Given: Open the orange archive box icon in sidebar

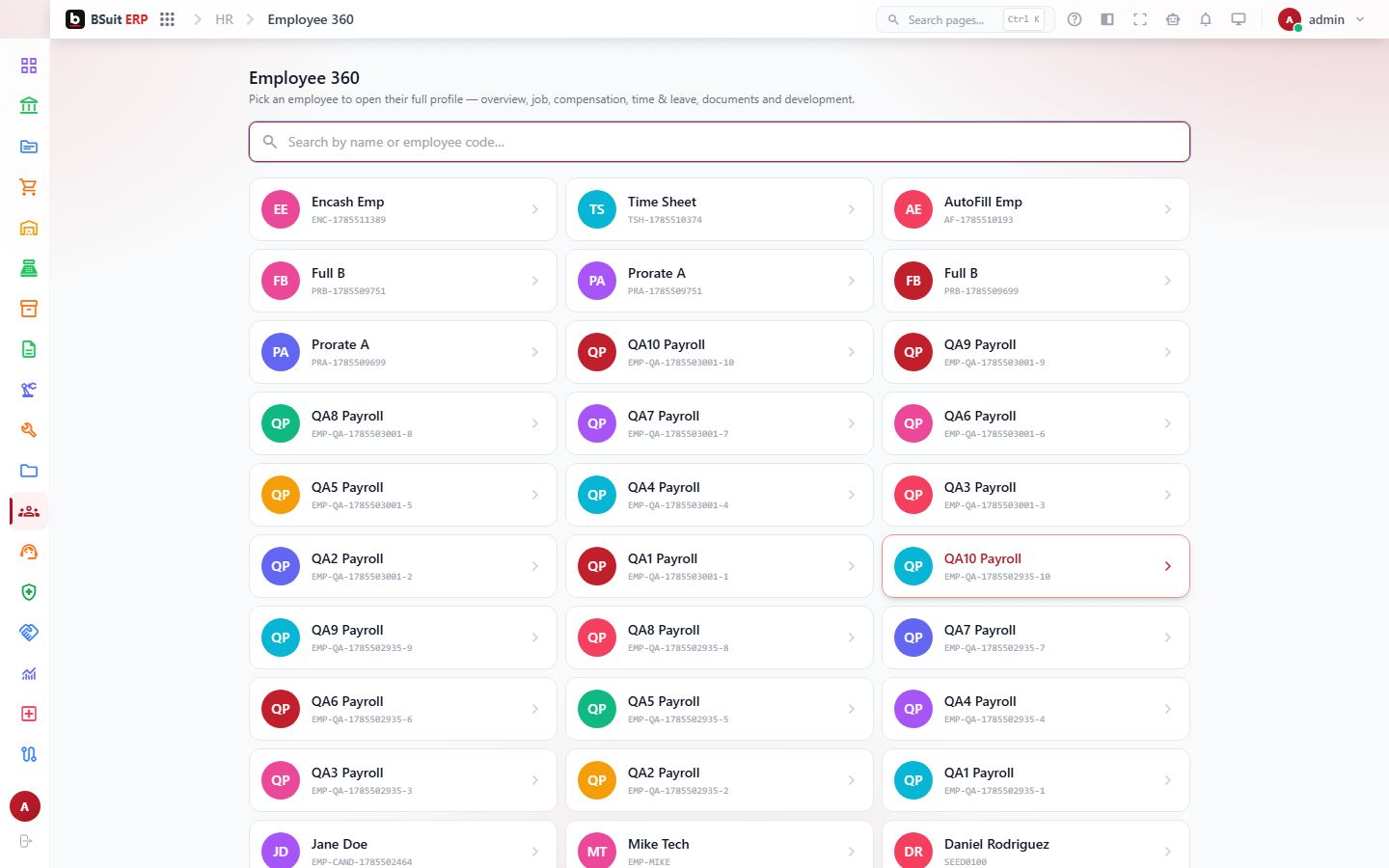Looking at the screenshot, I should click(29, 309).
